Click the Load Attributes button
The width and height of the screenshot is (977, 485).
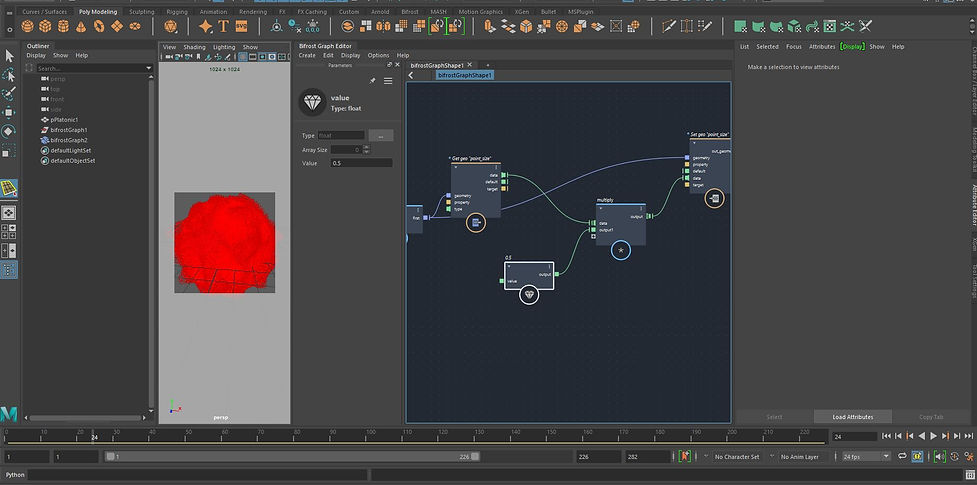[852, 416]
